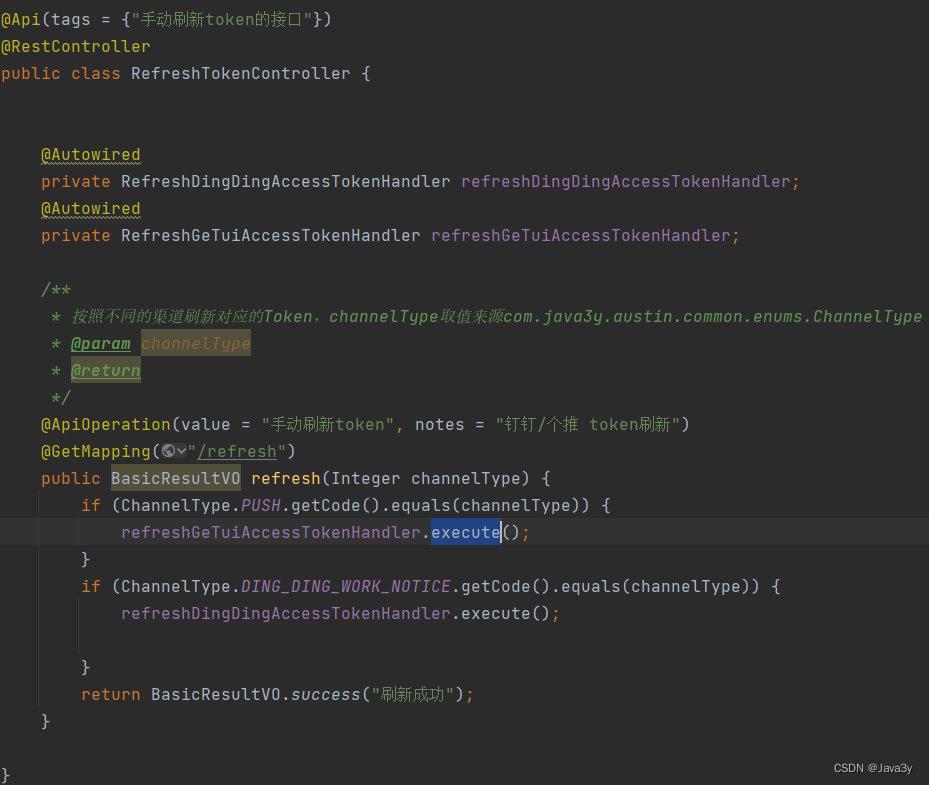Click execute() on the refreshDingDingAccessTokenHandler line
Viewport: 929px width, 785px height.
[x=505, y=614]
